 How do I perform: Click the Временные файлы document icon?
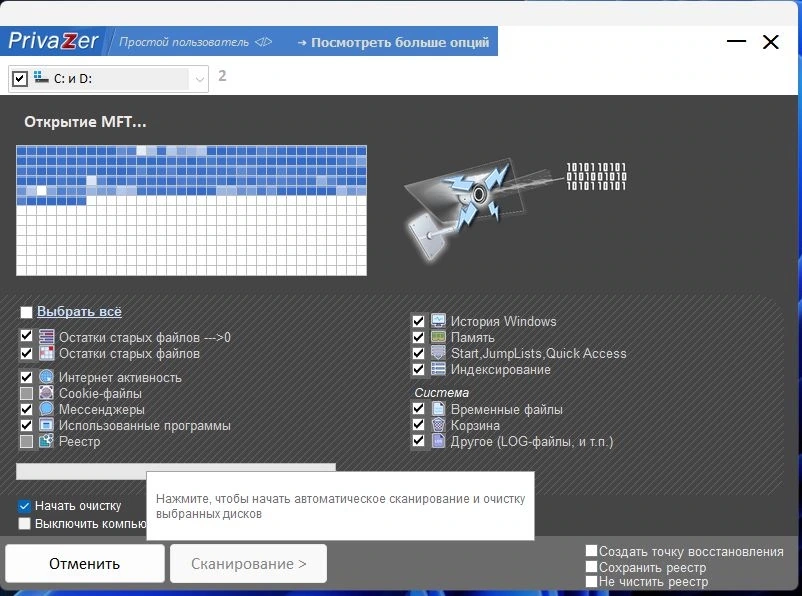[438, 409]
